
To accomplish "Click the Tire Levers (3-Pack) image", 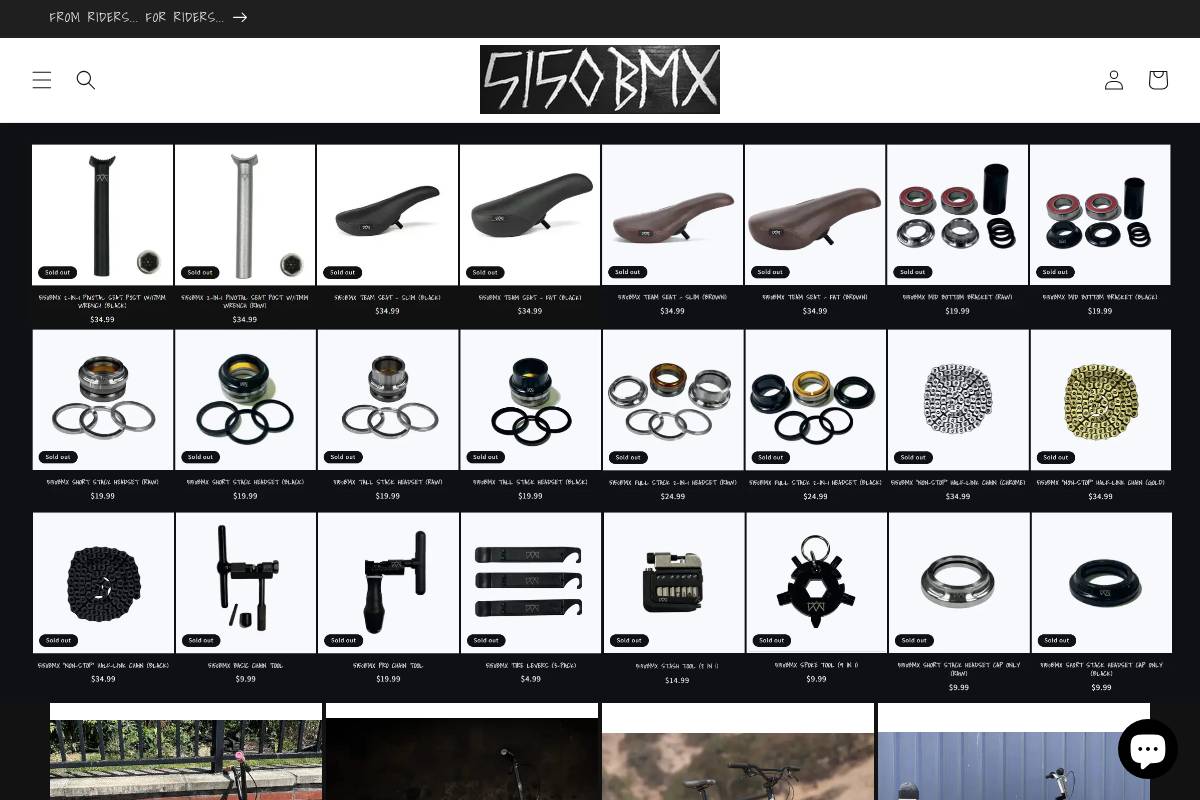I will click(x=531, y=582).
